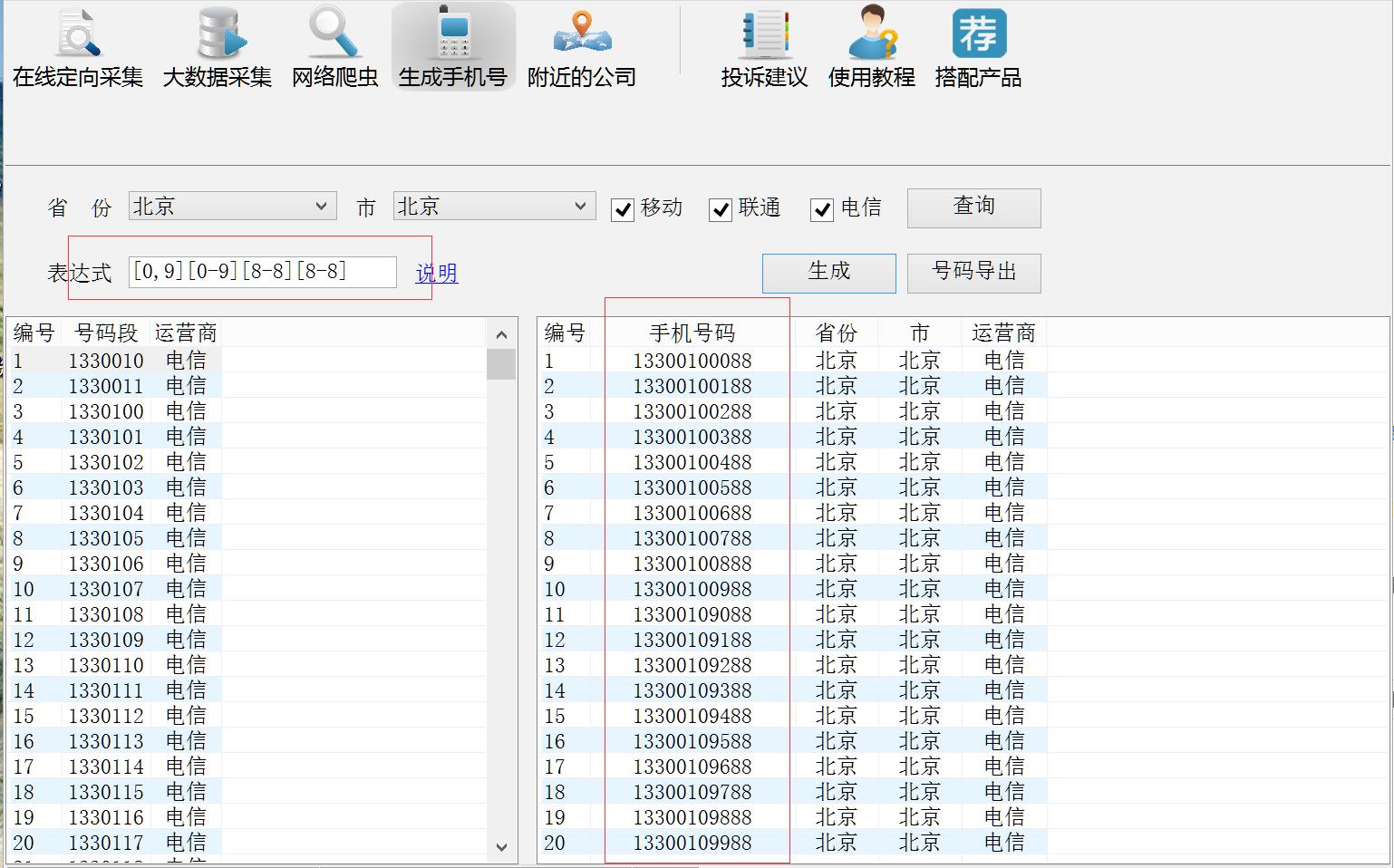The image size is (1394, 868).
Task: Open the 大数据采集 tool
Action: click(217, 45)
